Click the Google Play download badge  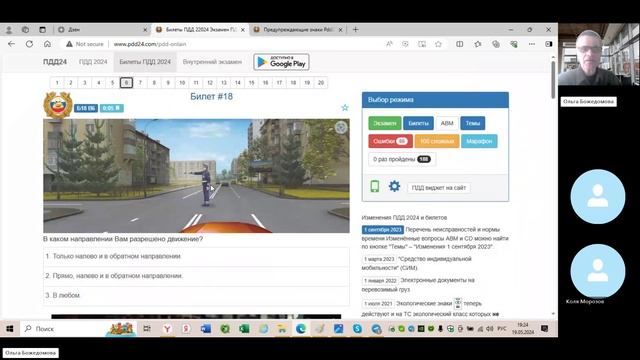[281, 62]
